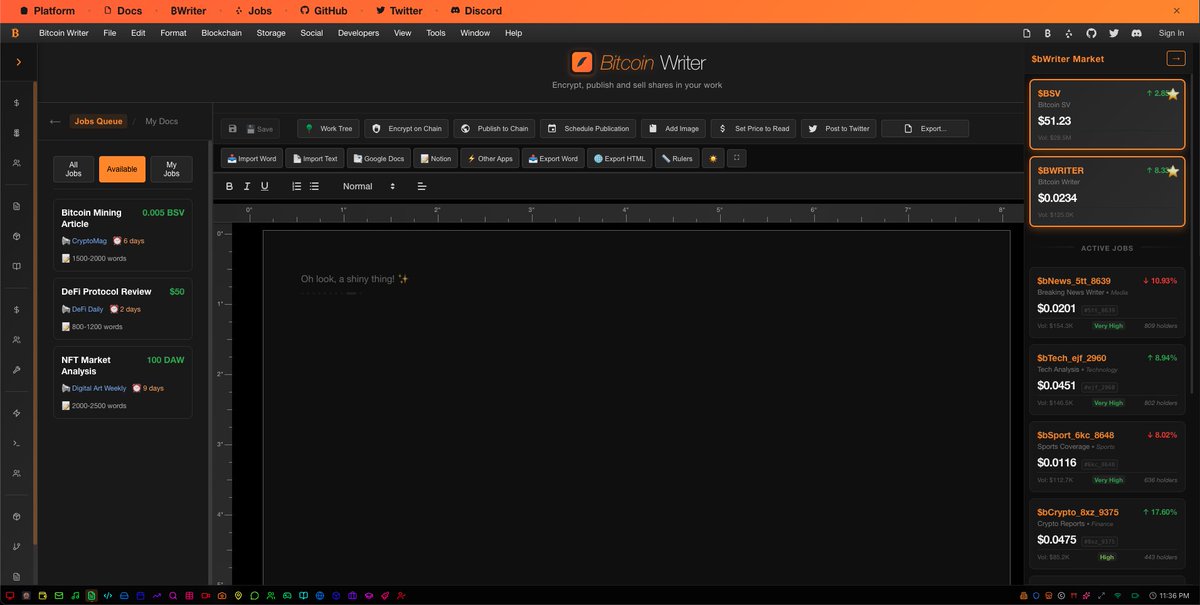This screenshot has width=1200, height=605.
Task: Open the $bNews_5tt_8639 market card
Action: coord(1107,302)
